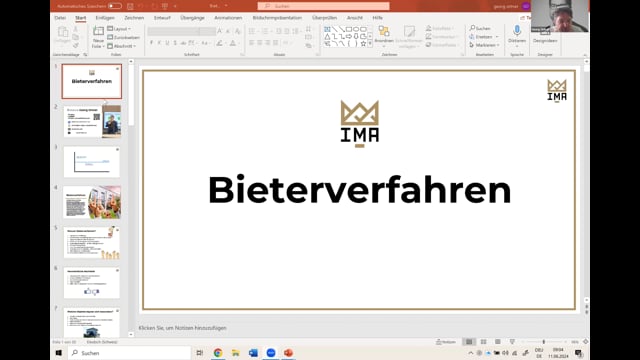This screenshot has width=640, height=360.
Task: Click the align left icon
Action: 251,43
